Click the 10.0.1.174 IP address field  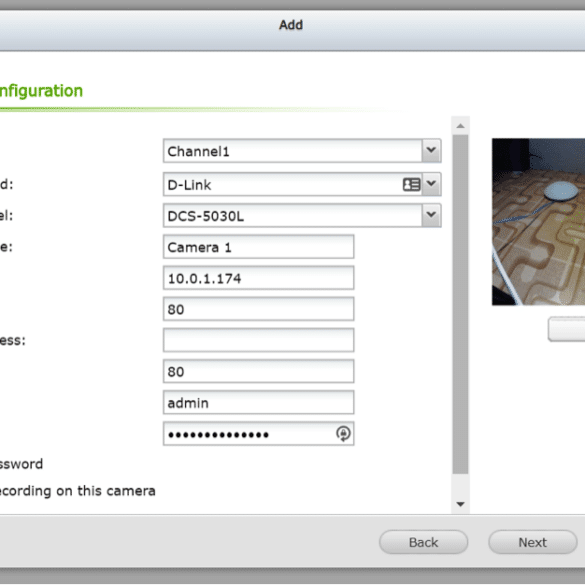click(259, 278)
